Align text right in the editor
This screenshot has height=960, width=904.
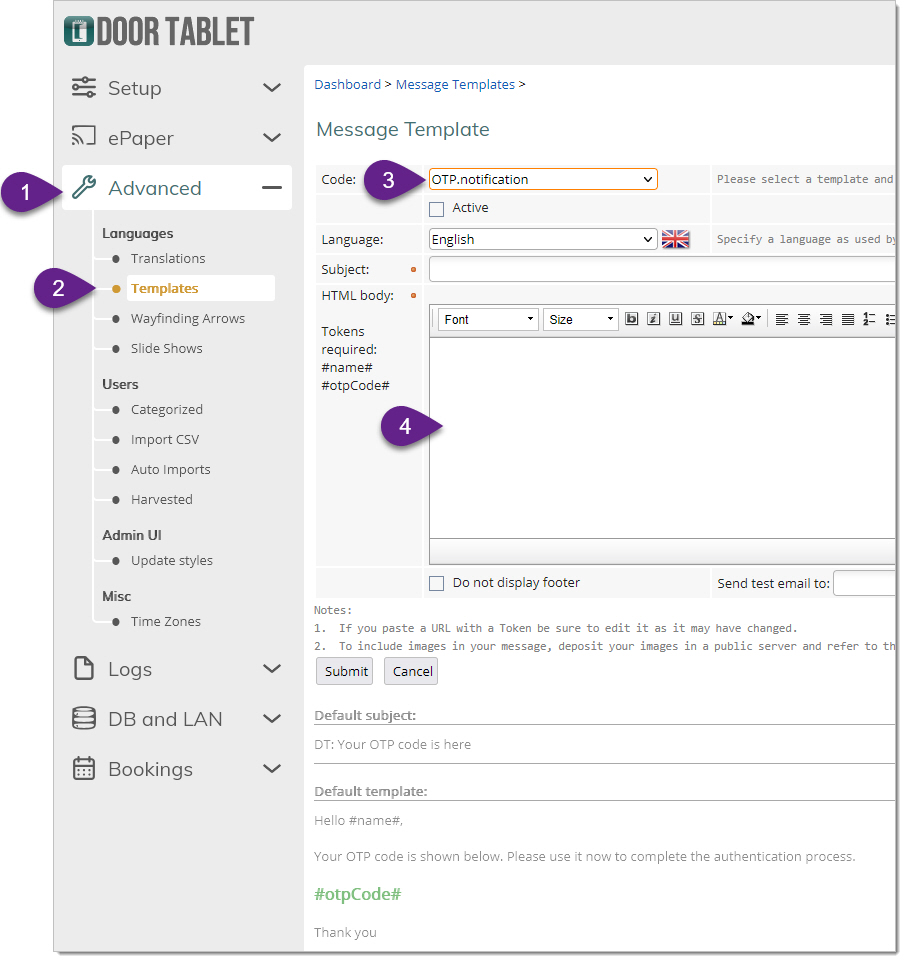pyautogui.click(x=826, y=319)
